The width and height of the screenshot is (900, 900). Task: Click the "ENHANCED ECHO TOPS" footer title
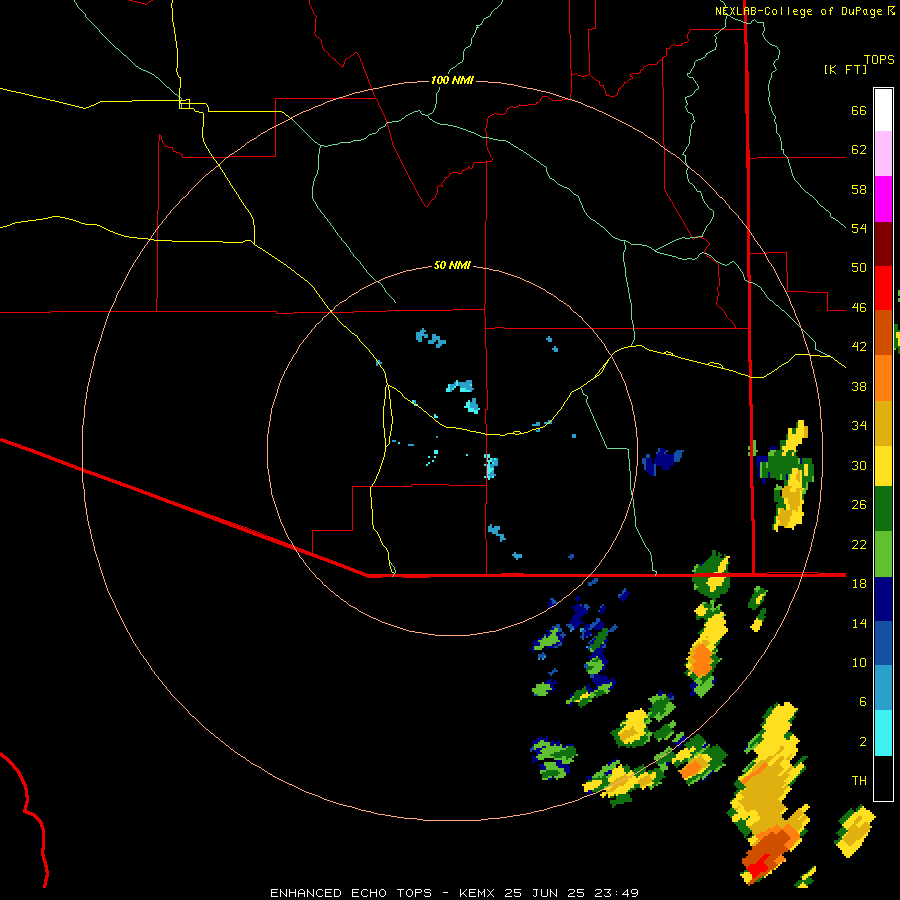point(351,893)
